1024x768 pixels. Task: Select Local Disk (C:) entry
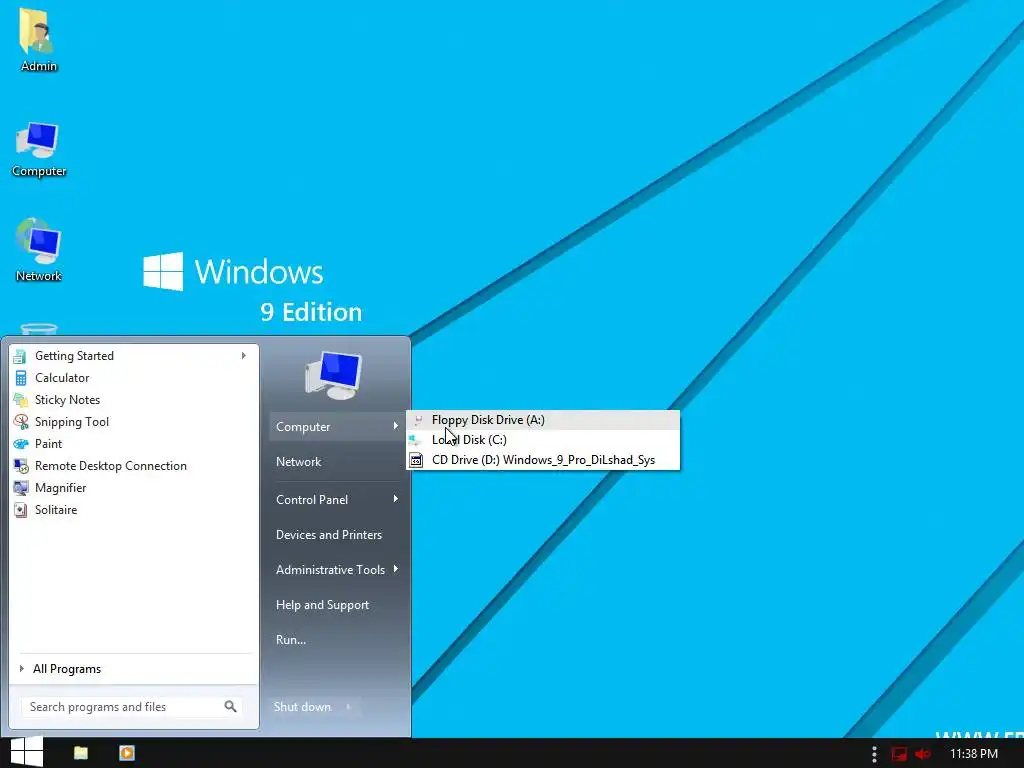(x=543, y=440)
